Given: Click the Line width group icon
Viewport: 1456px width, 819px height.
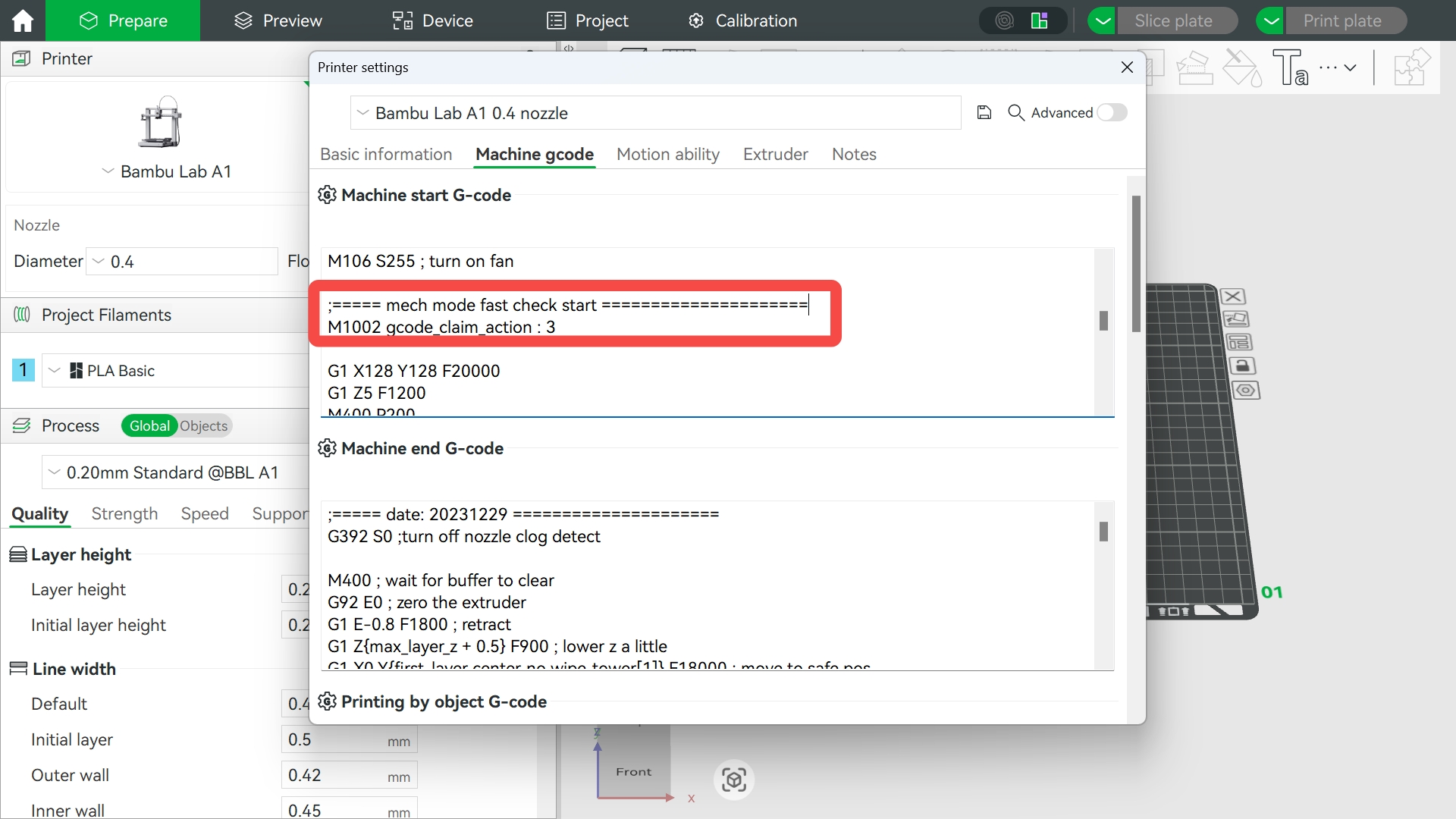Looking at the screenshot, I should pos(18,669).
